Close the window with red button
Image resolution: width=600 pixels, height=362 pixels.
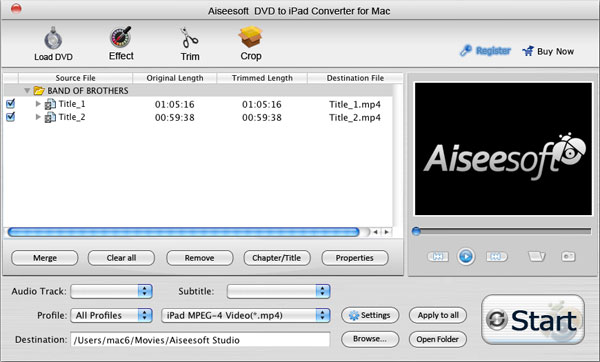[x=16, y=9]
